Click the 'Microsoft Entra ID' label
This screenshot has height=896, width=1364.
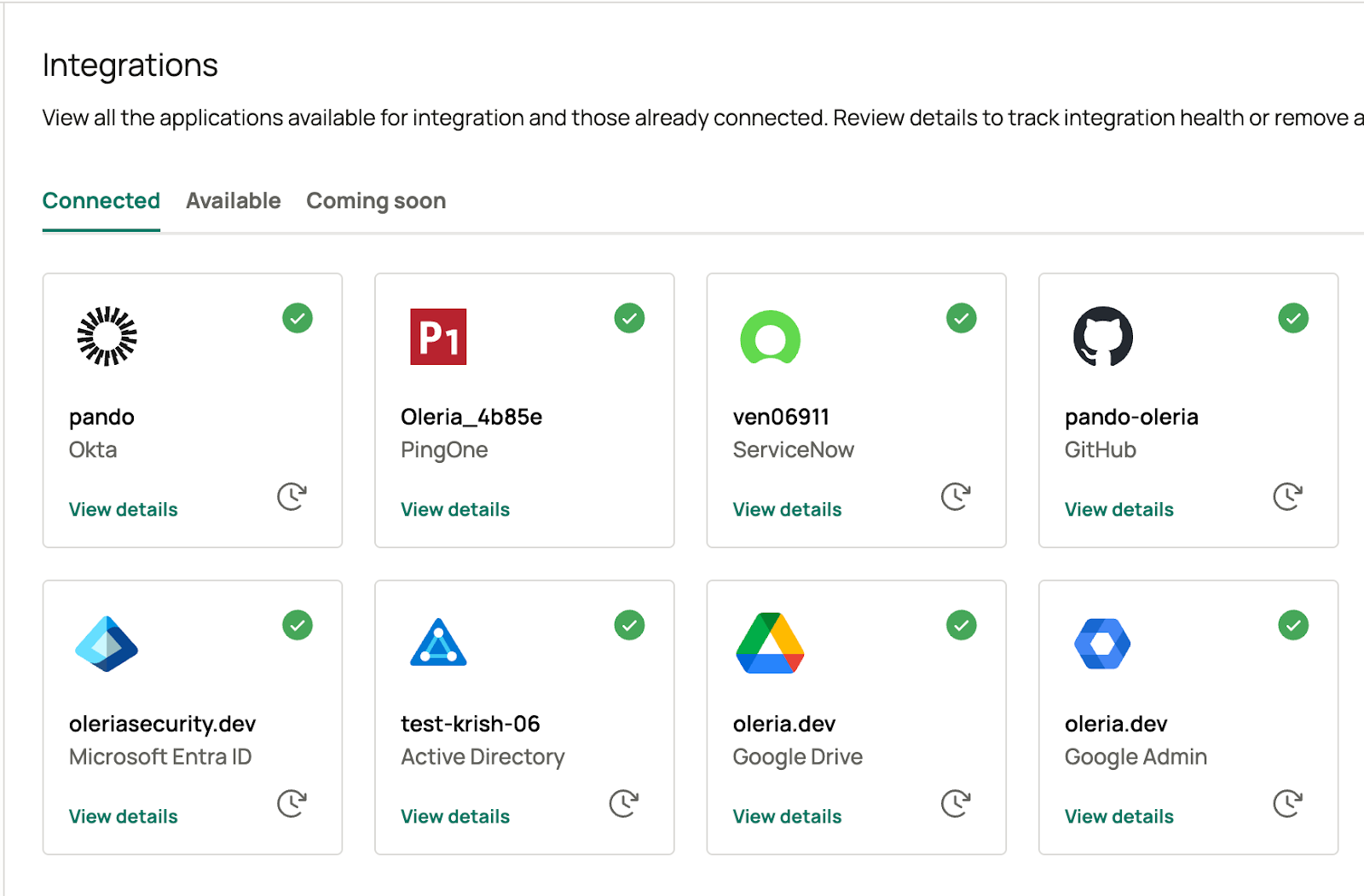tap(160, 757)
